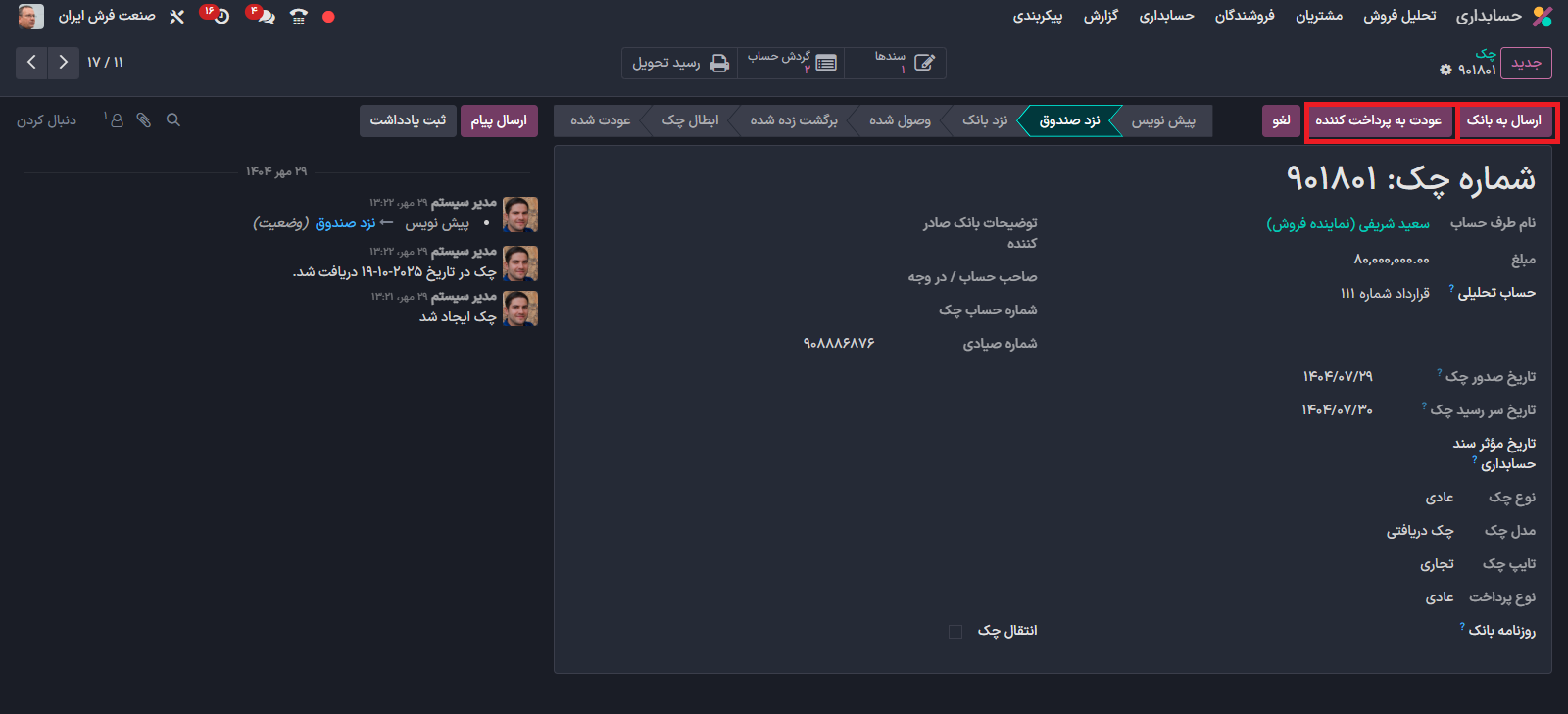Screen dimensions: 1568x714
Task: Expand the گزارش menu
Action: click(x=1101, y=16)
